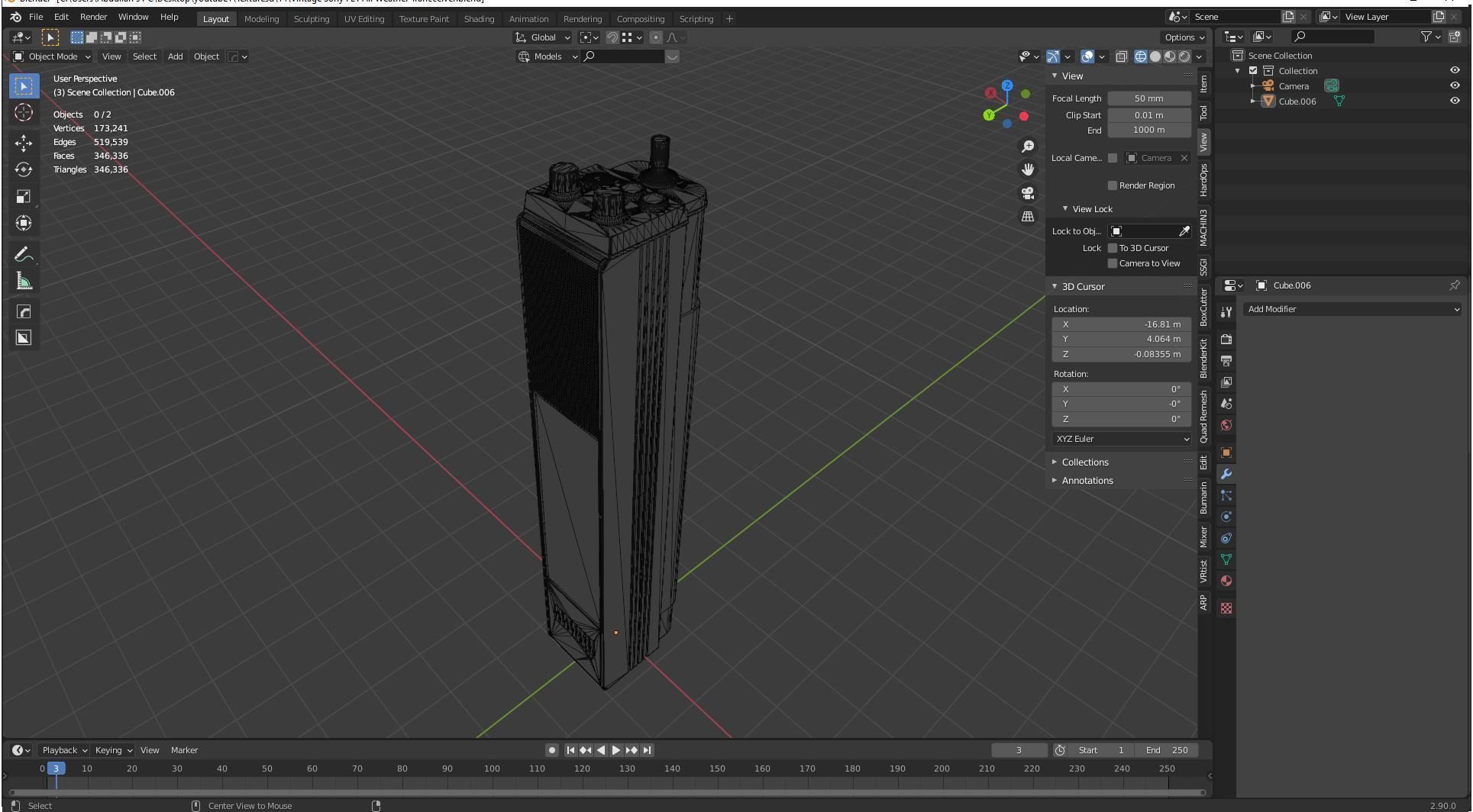This screenshot has height=812, width=1473.
Task: Open the Modifier properties wrench tab
Action: [x=1226, y=474]
